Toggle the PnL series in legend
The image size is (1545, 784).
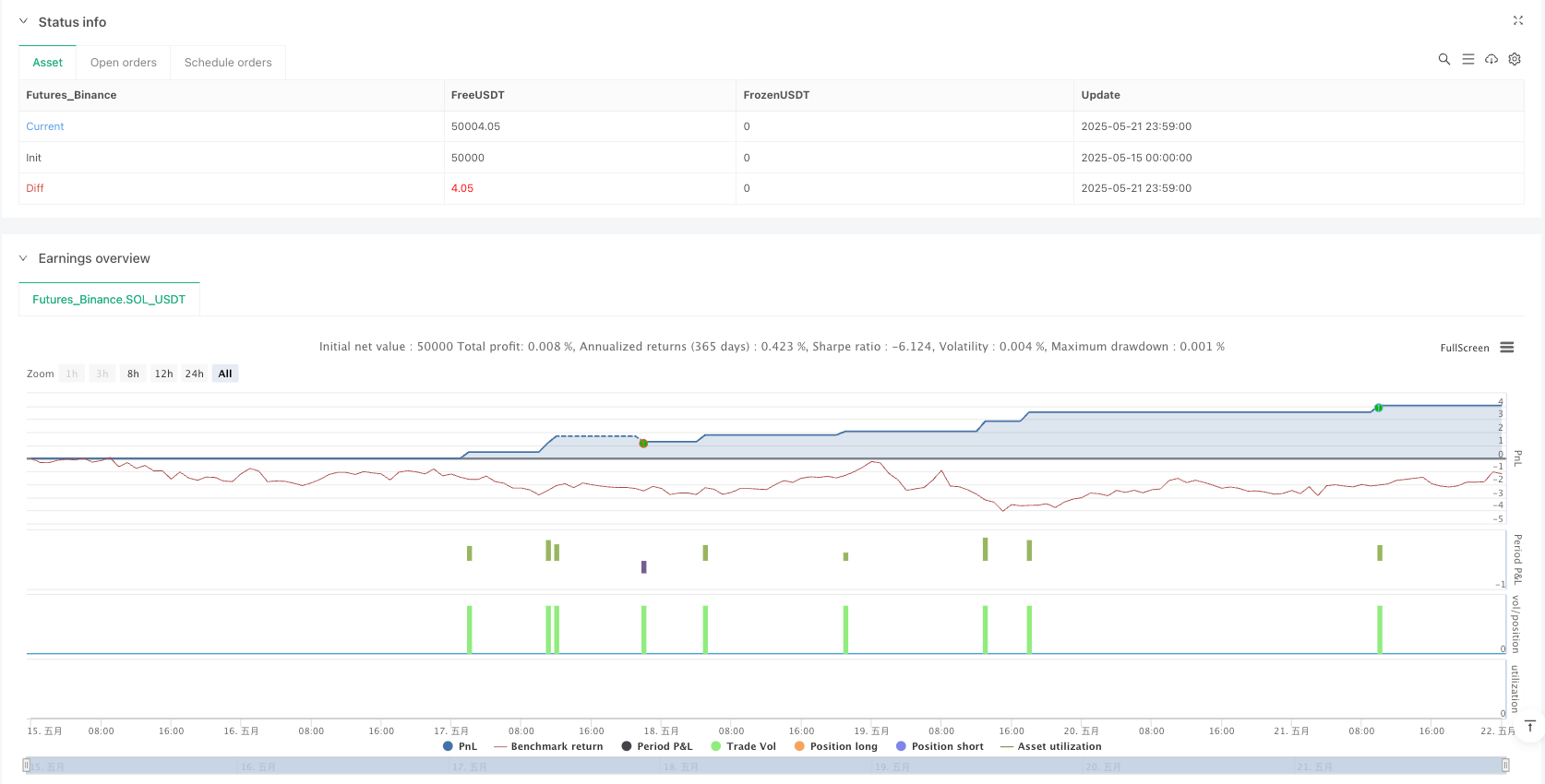pos(461,746)
